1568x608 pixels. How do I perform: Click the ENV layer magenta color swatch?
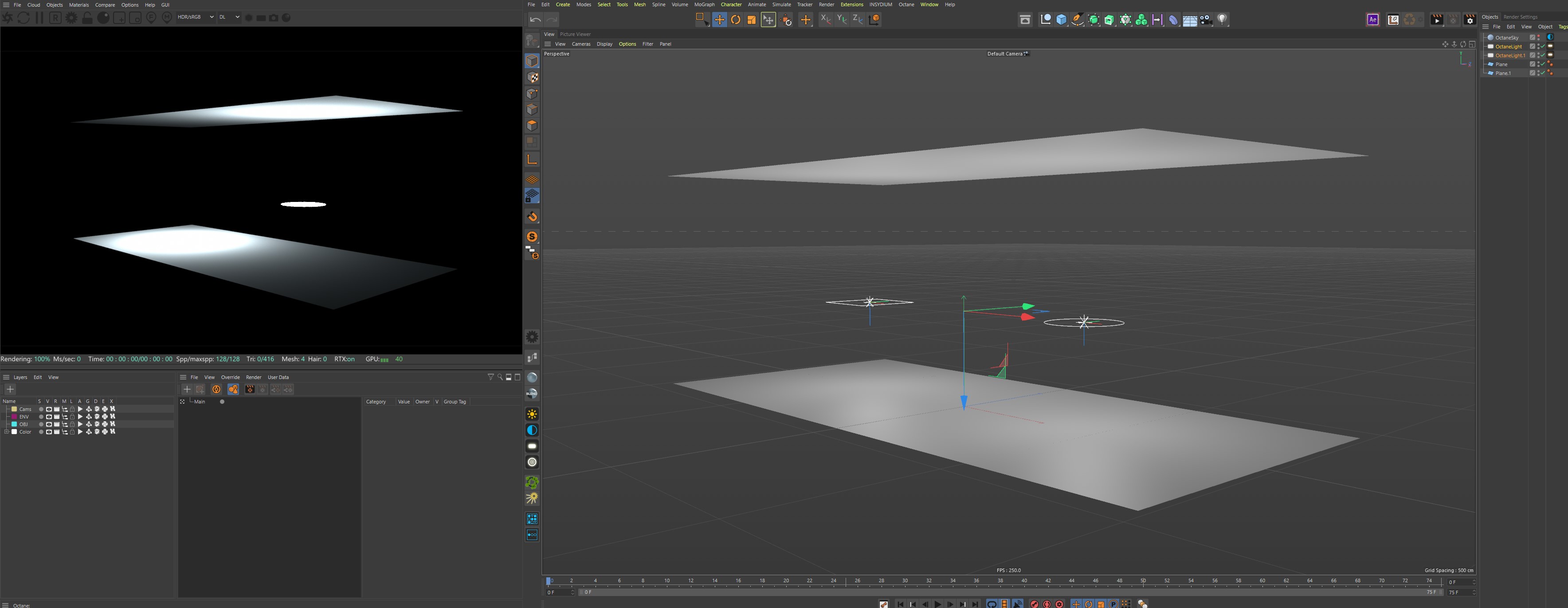coord(15,417)
